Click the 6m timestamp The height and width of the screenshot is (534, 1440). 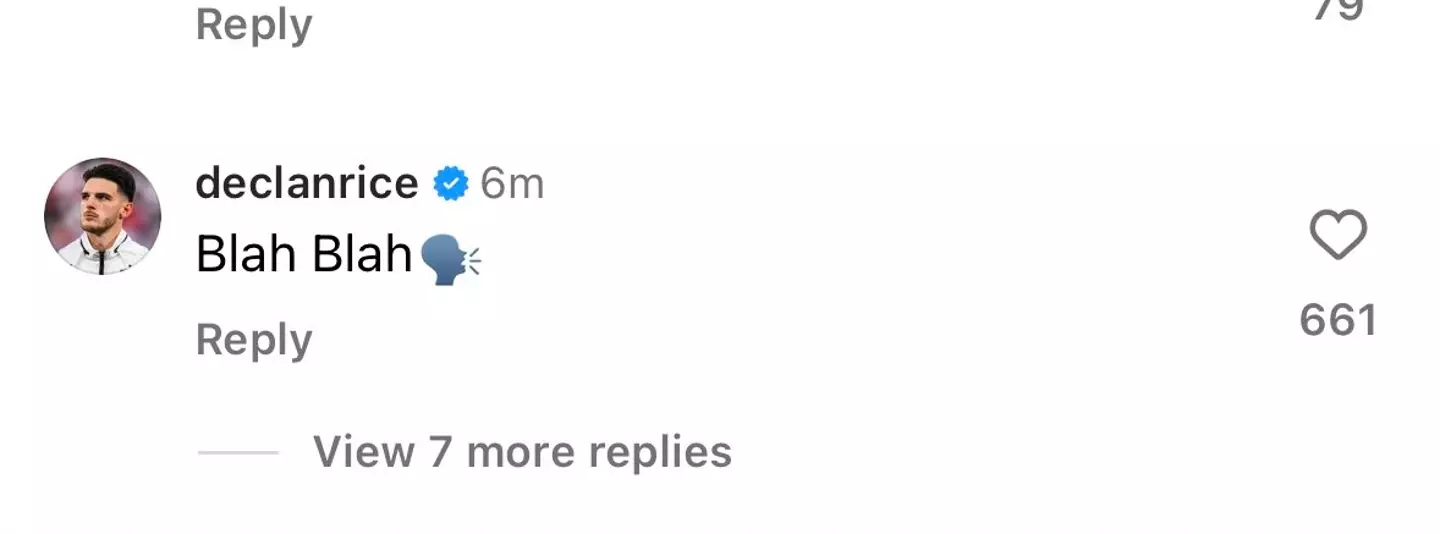(x=511, y=184)
